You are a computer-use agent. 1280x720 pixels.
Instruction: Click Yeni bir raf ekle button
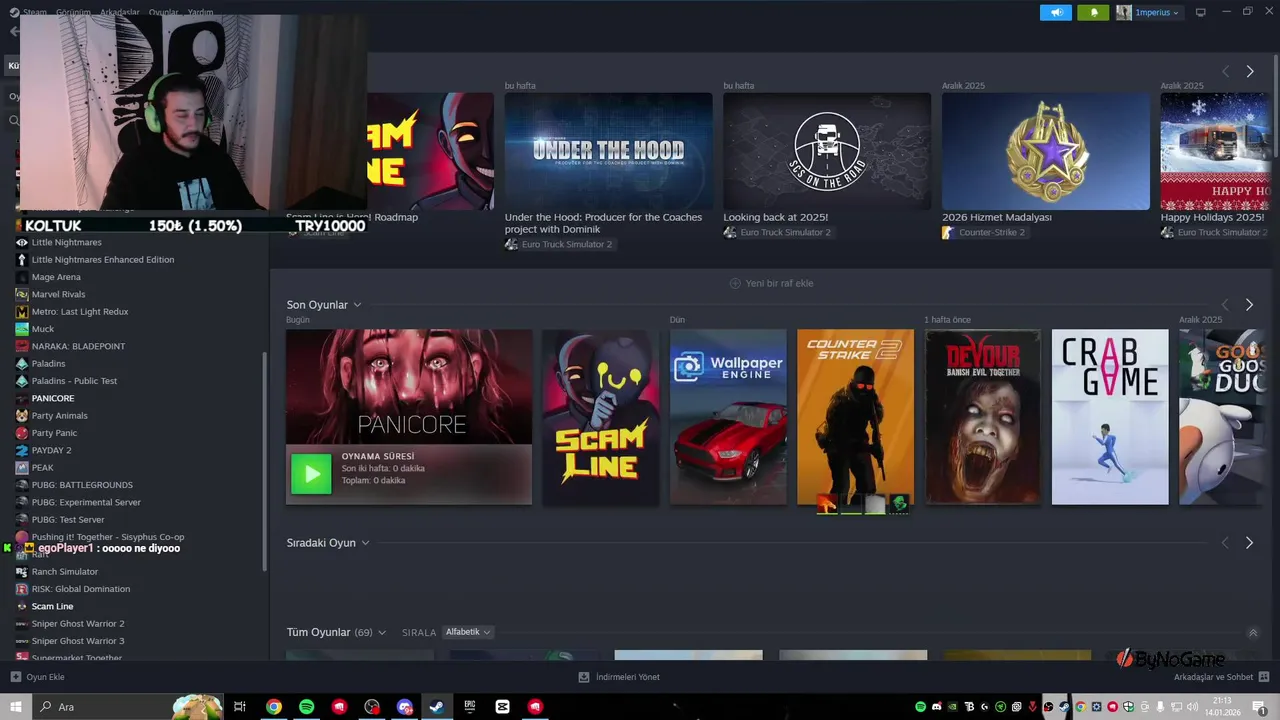pos(771,283)
